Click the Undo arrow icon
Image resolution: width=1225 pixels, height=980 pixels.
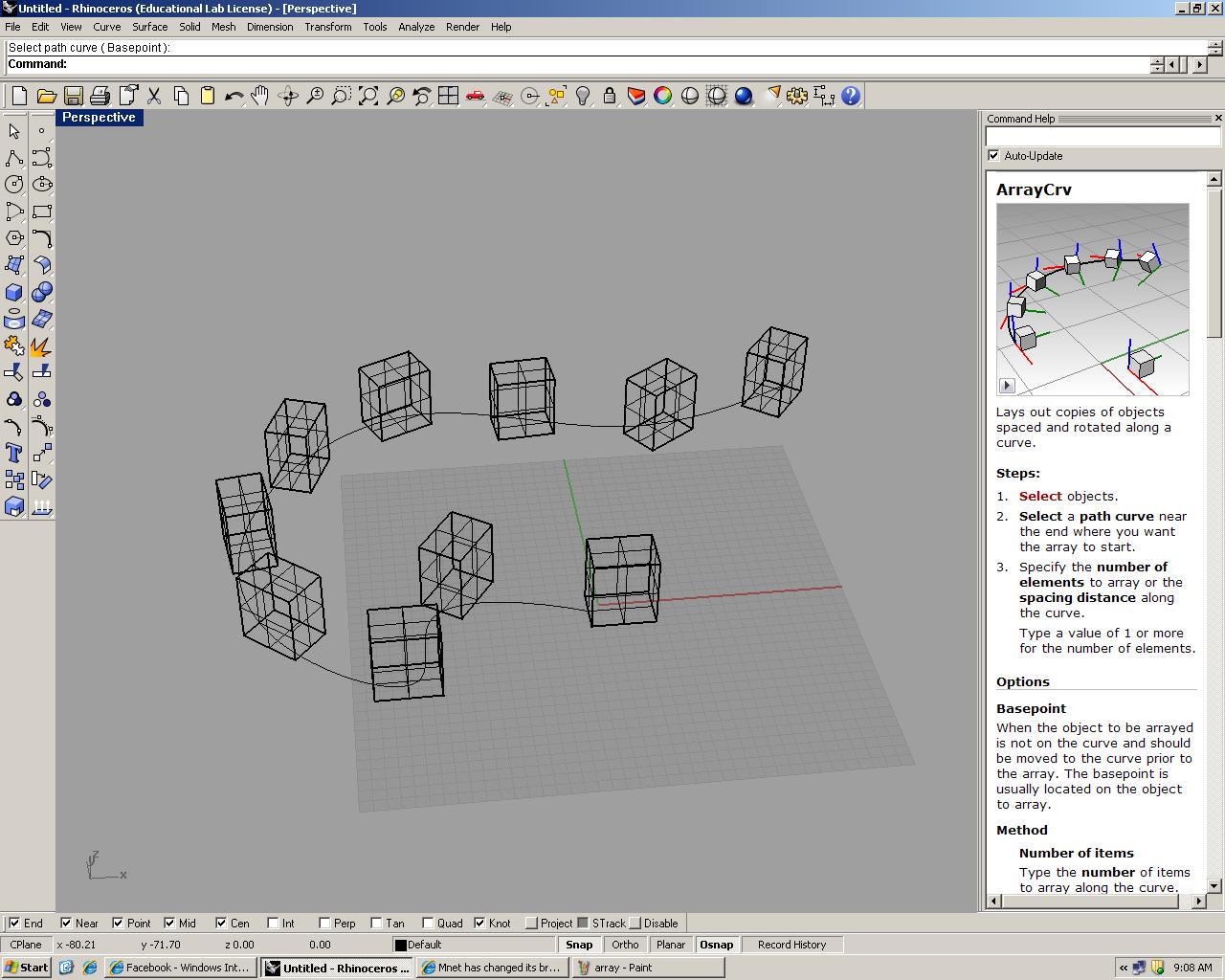234,96
